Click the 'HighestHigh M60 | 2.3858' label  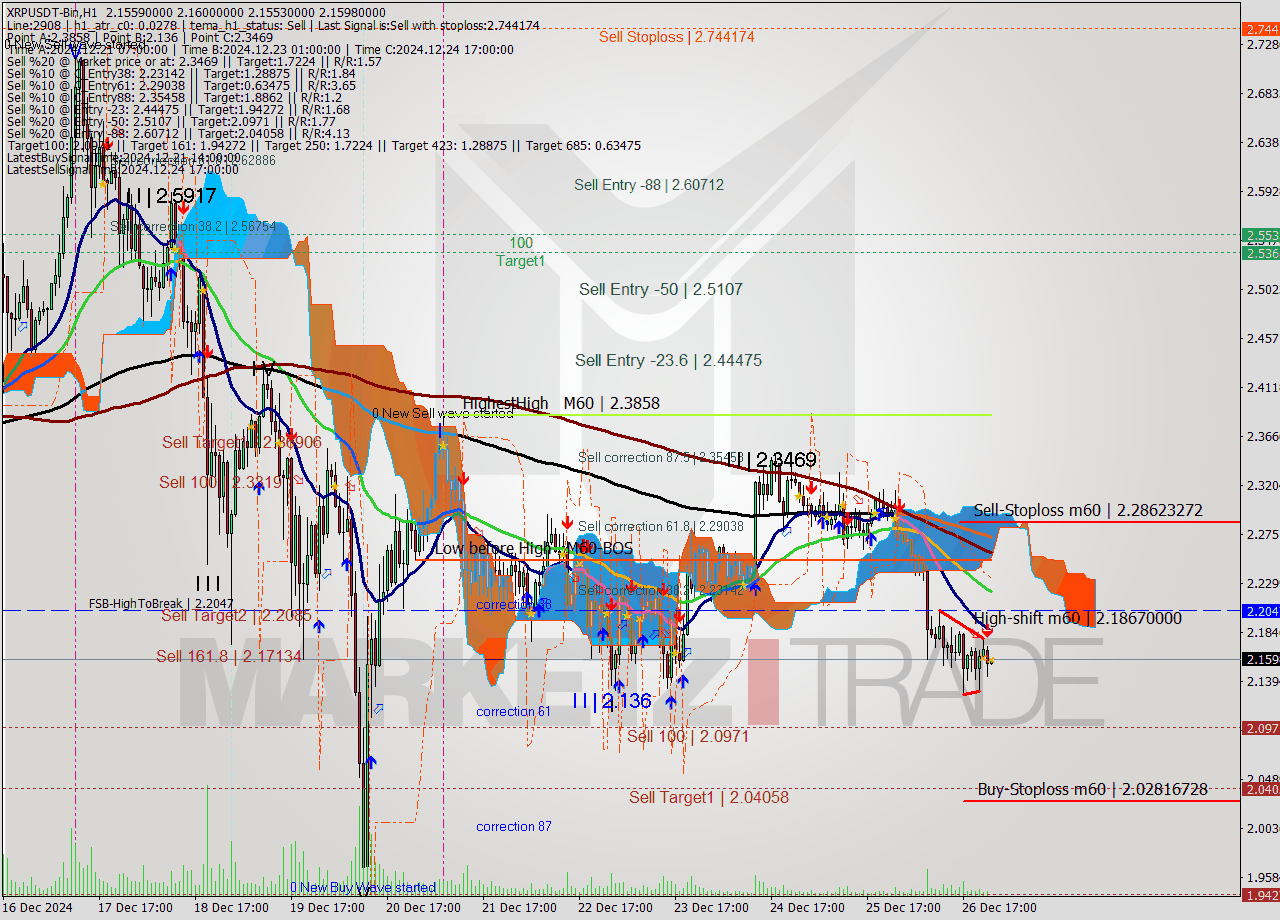(561, 403)
